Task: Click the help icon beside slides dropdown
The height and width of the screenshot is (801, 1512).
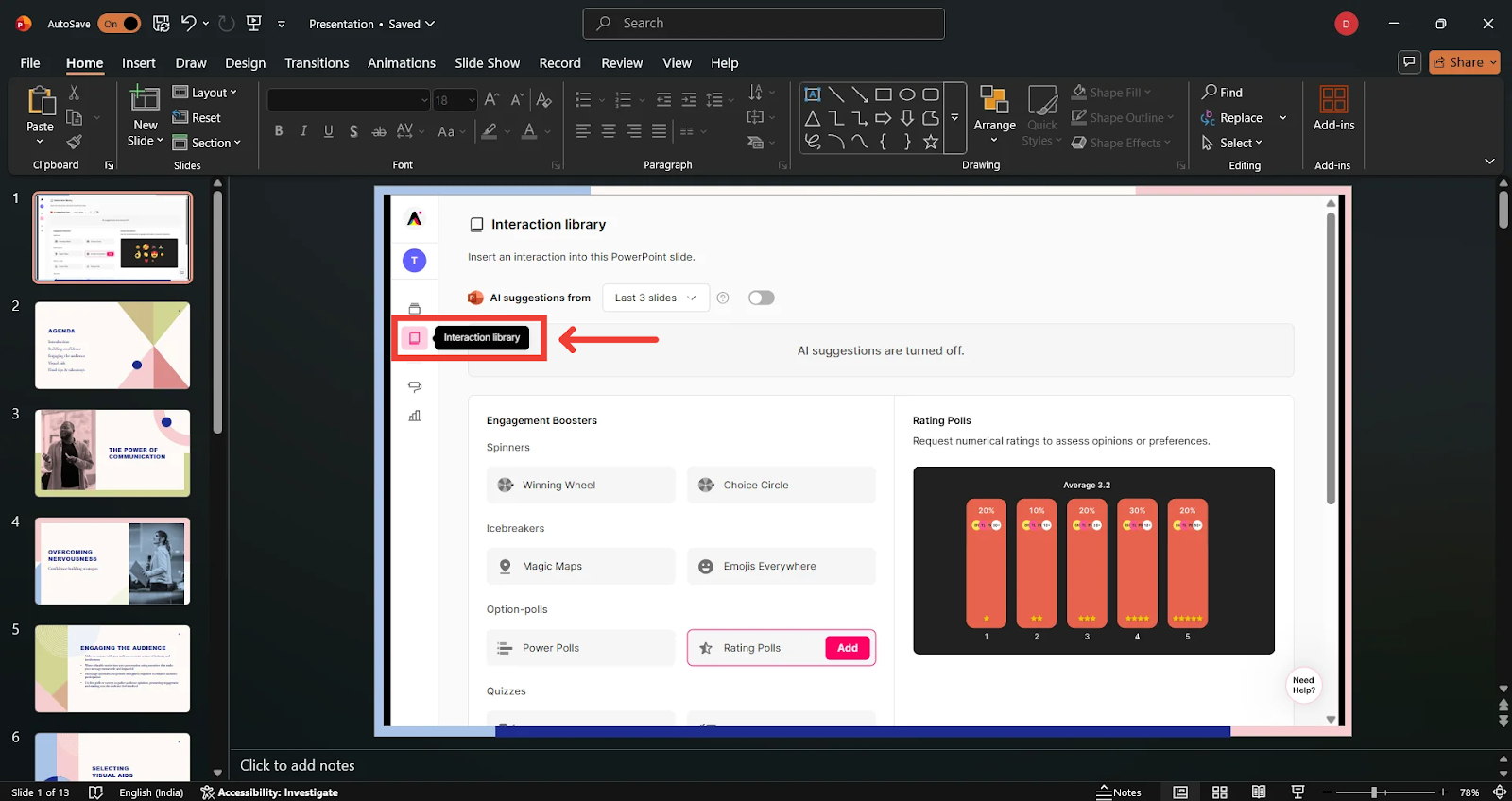Action: (723, 298)
